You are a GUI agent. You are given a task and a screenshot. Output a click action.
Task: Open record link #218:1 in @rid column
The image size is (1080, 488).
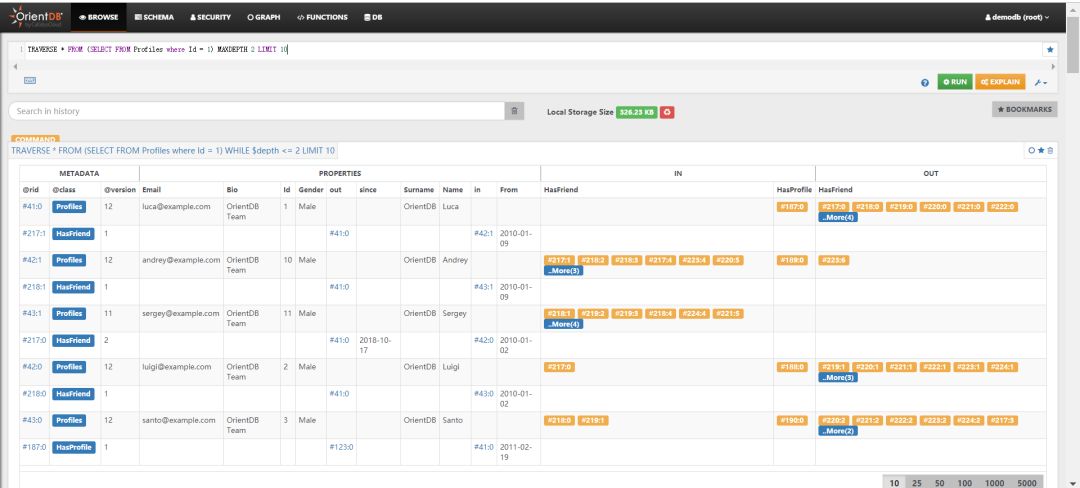tap(34, 287)
